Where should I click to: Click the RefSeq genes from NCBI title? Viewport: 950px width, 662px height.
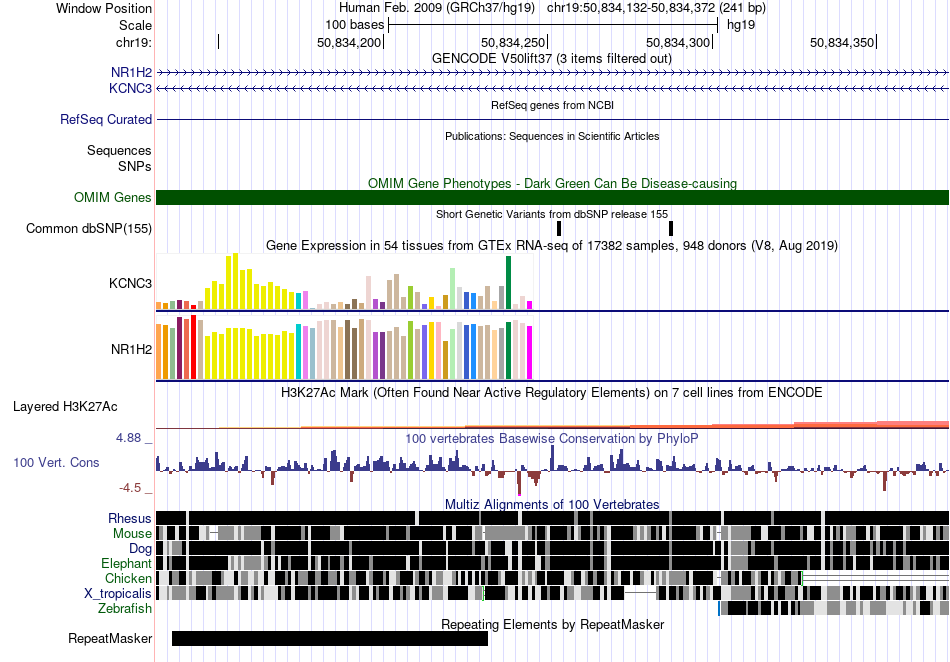[553, 105]
